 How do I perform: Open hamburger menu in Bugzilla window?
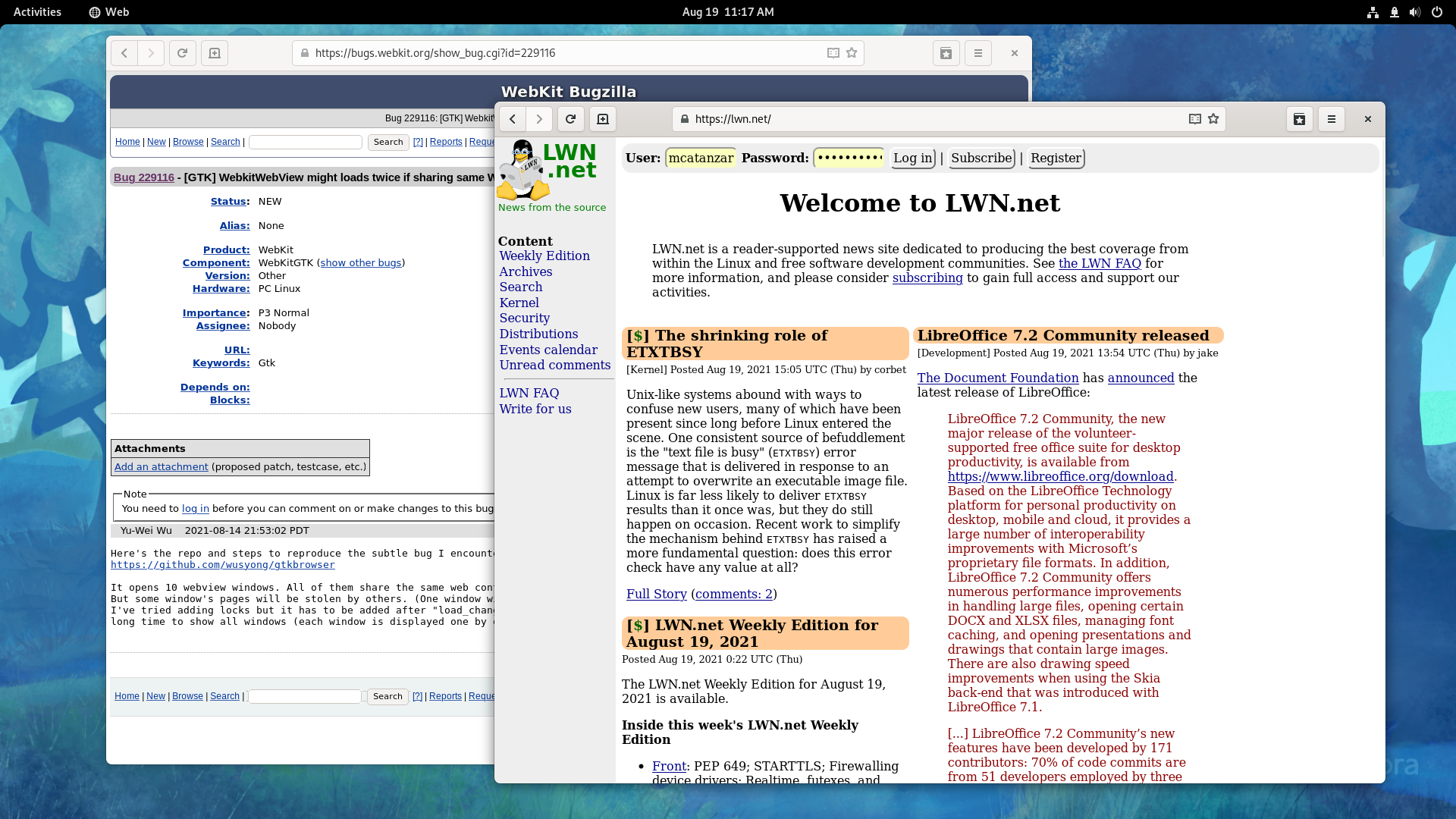pyautogui.click(x=978, y=53)
